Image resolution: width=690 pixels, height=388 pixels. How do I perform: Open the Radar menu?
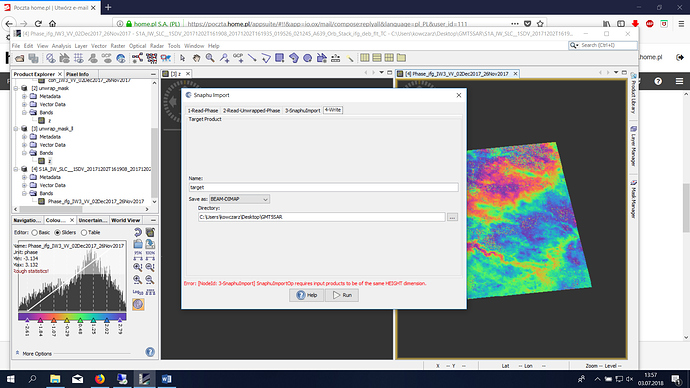[157, 46]
